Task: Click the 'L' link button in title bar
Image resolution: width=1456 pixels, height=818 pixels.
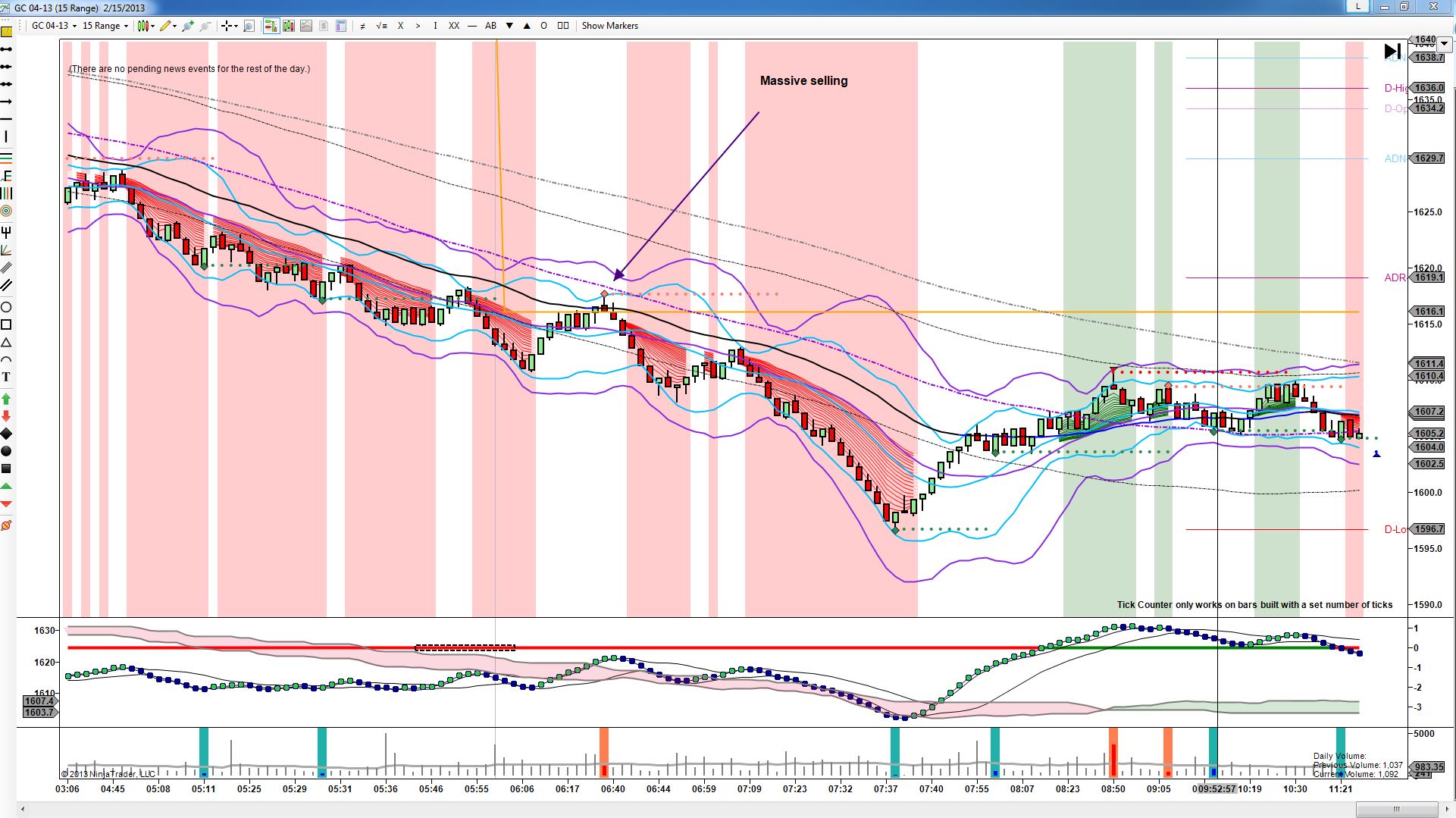Action: [x=1357, y=7]
